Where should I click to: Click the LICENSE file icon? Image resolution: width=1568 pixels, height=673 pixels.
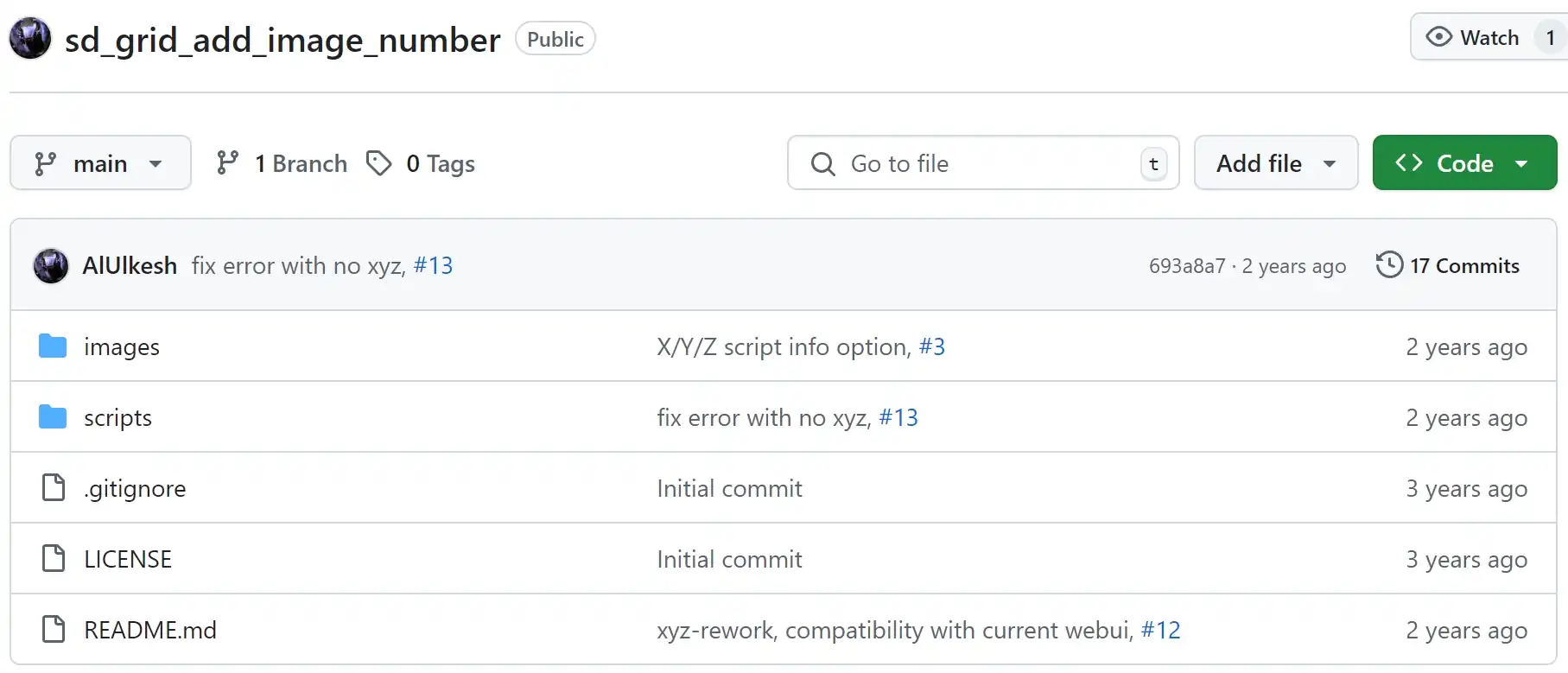click(x=54, y=559)
